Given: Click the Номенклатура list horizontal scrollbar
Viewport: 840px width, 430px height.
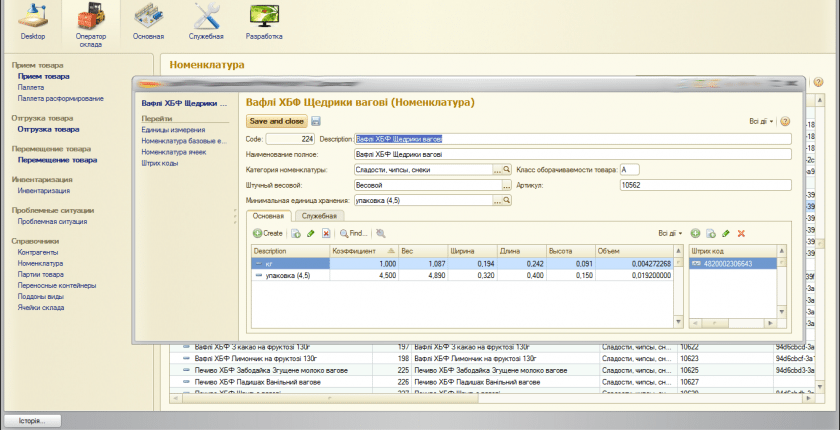Looking at the screenshot, I should [x=490, y=398].
